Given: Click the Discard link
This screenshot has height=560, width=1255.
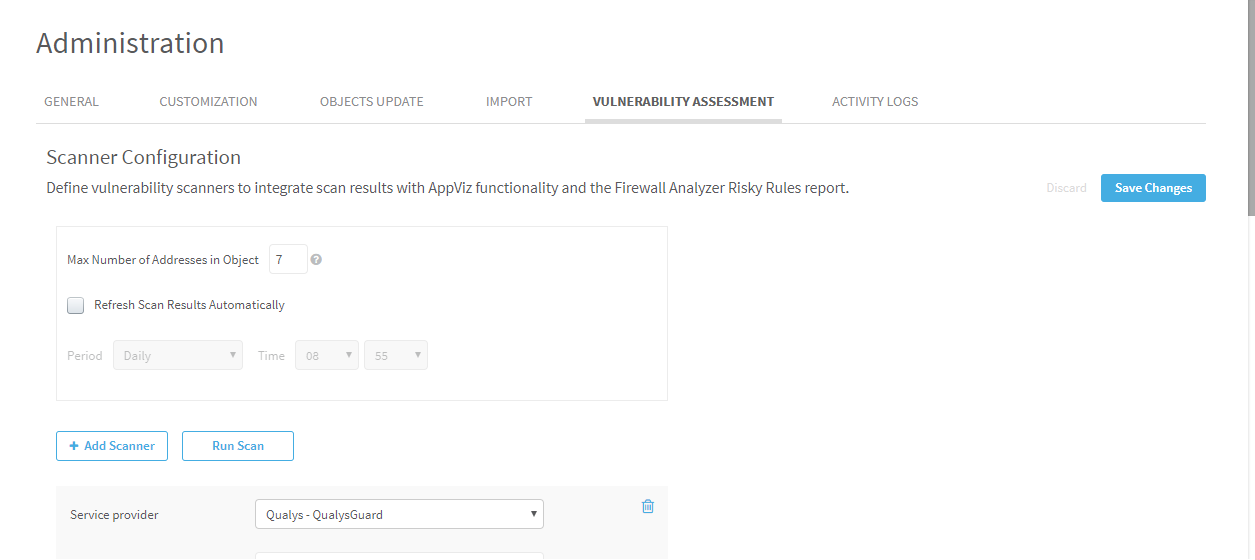Looking at the screenshot, I should 1066,188.
